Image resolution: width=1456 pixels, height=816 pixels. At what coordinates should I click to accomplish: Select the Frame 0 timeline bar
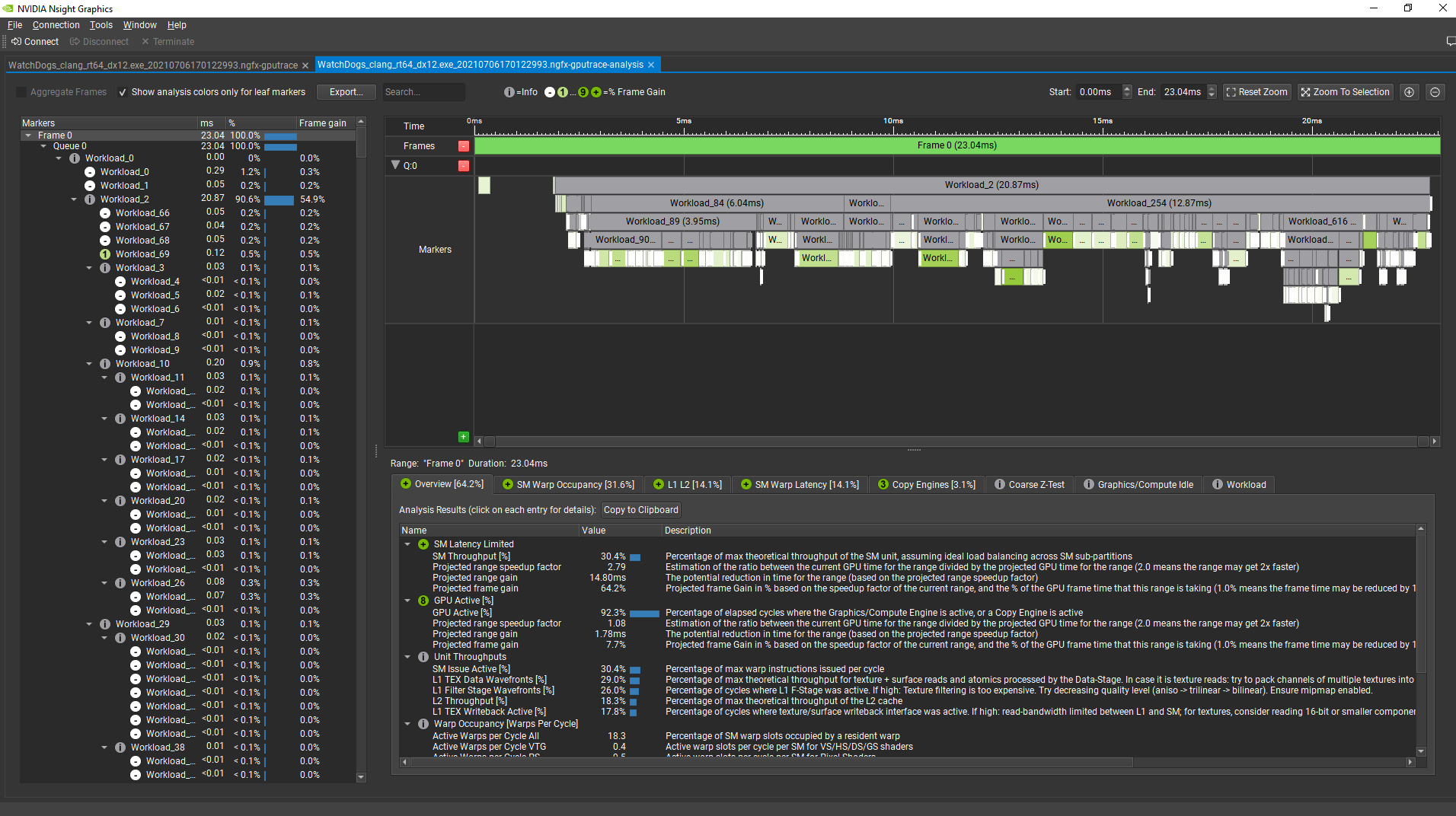tap(957, 145)
